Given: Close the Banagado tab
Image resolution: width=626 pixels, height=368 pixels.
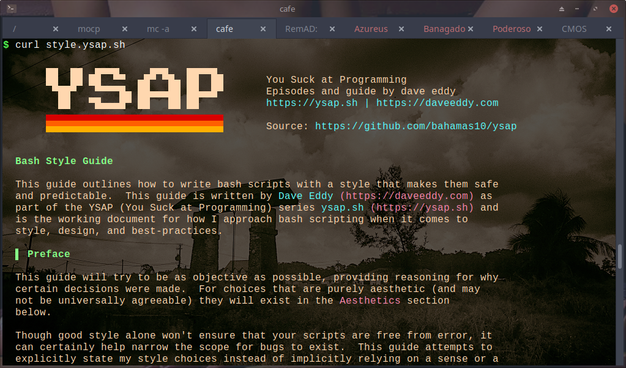Looking at the screenshot, I should (x=470, y=29).
